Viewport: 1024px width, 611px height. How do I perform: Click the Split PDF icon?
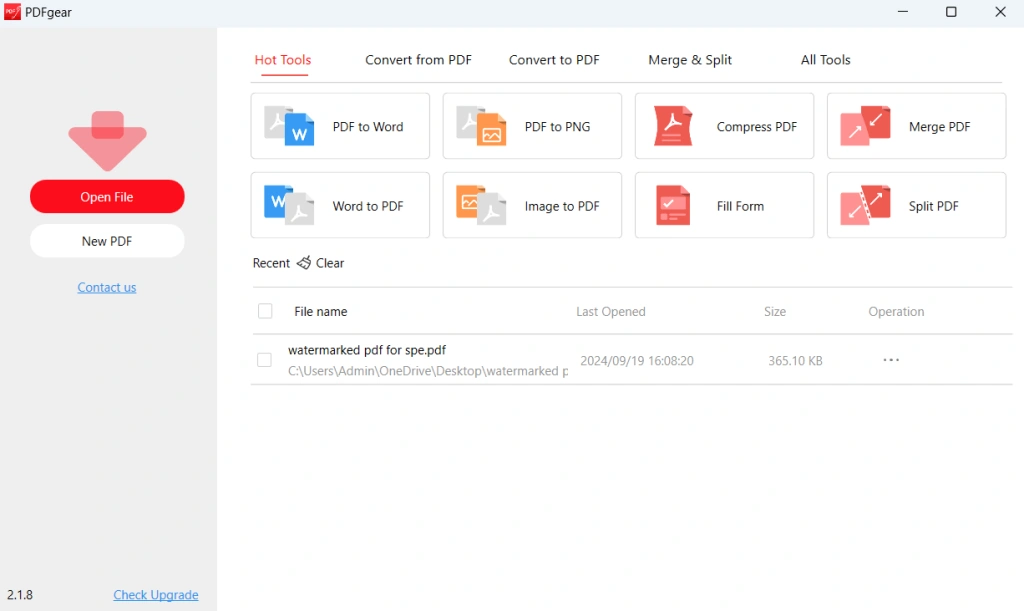tap(865, 205)
